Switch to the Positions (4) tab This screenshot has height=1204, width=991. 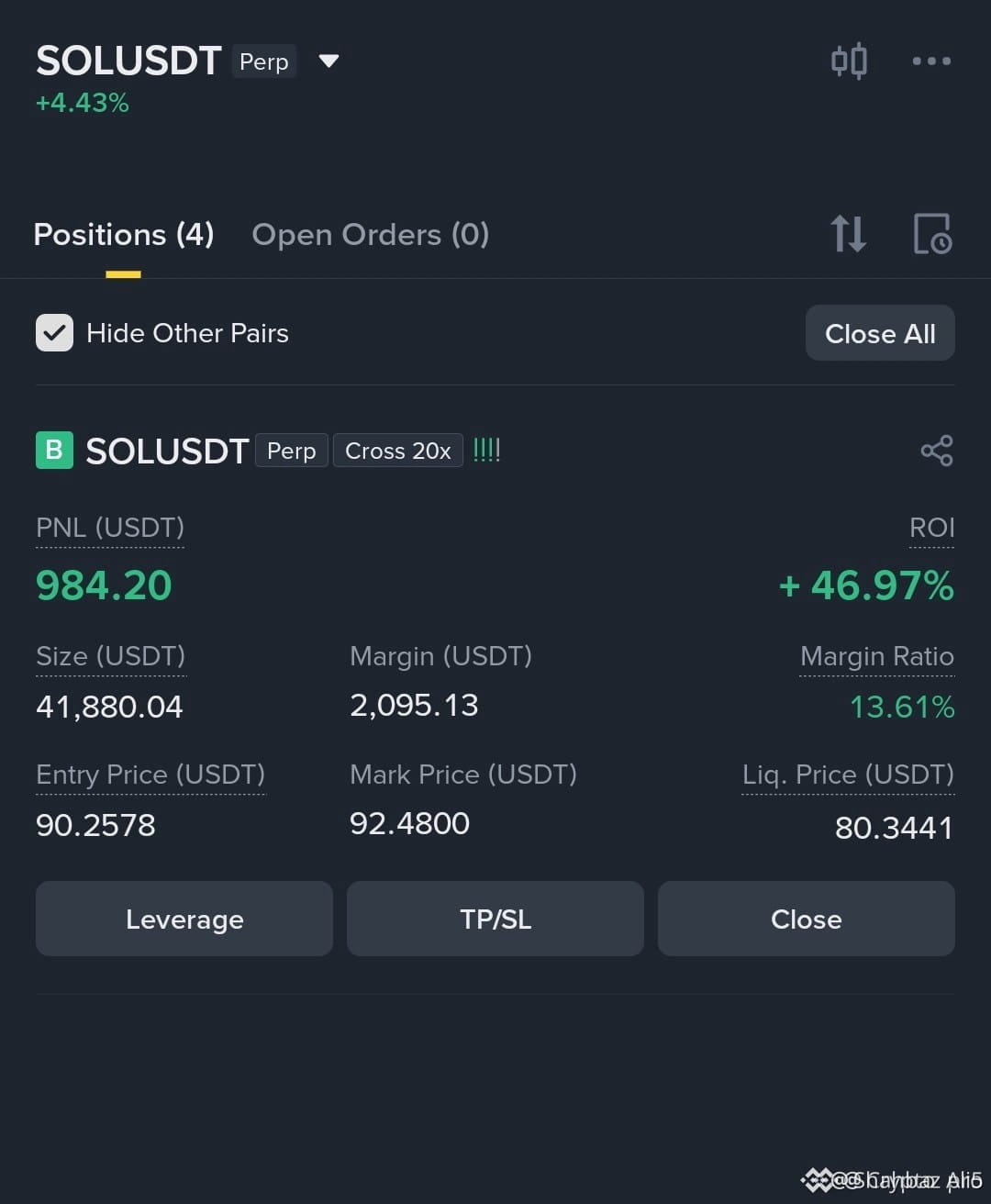[124, 235]
